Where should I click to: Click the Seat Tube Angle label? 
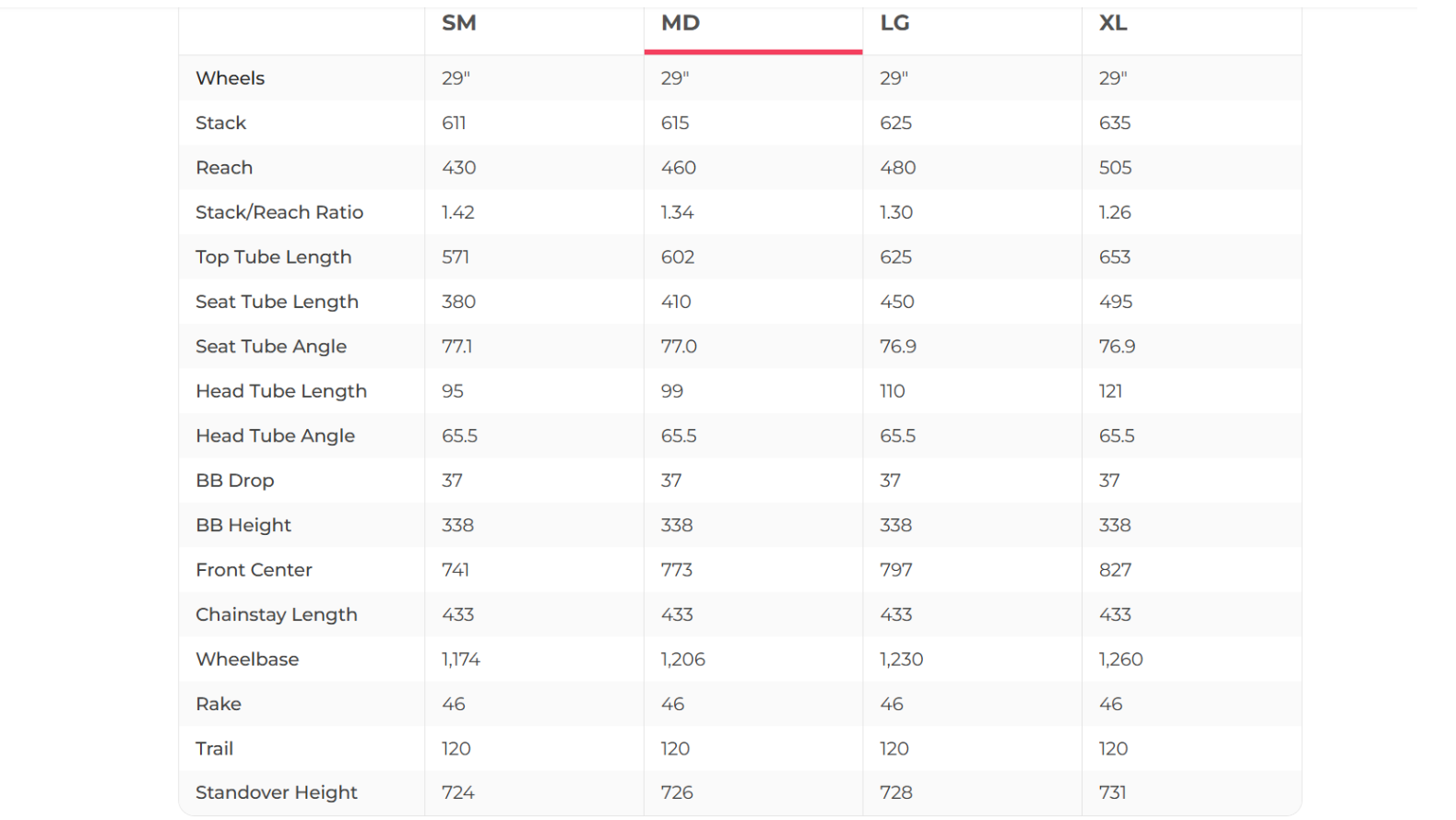pos(271,347)
